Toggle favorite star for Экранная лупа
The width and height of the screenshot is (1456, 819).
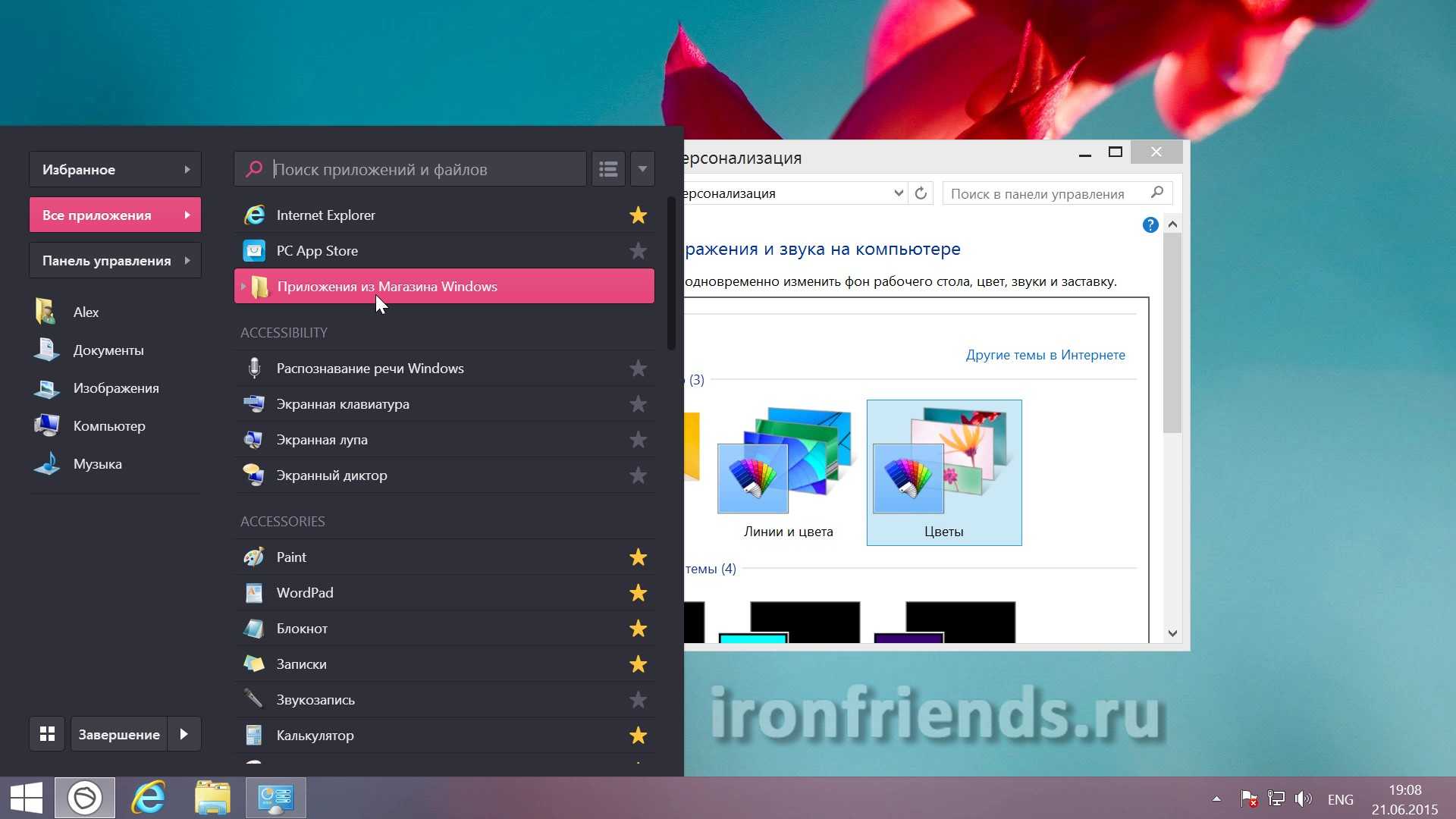pos(639,440)
